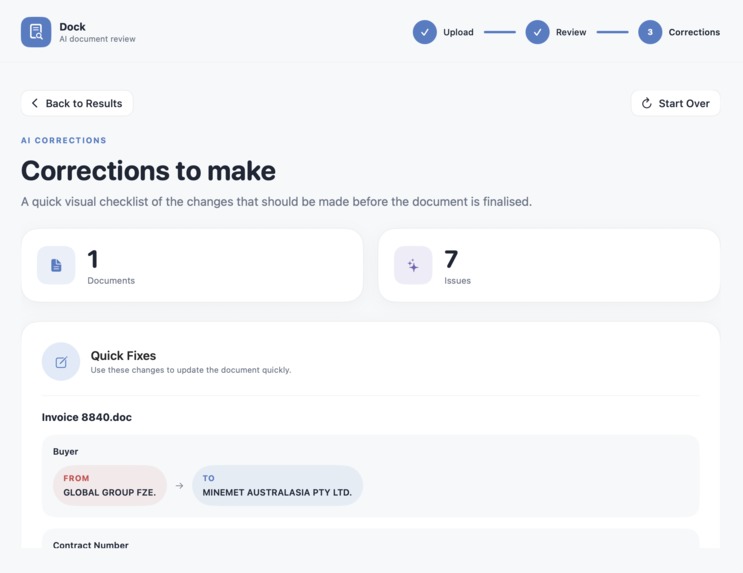Click the quick visual checklist description text
The height and width of the screenshot is (573, 743).
click(276, 201)
